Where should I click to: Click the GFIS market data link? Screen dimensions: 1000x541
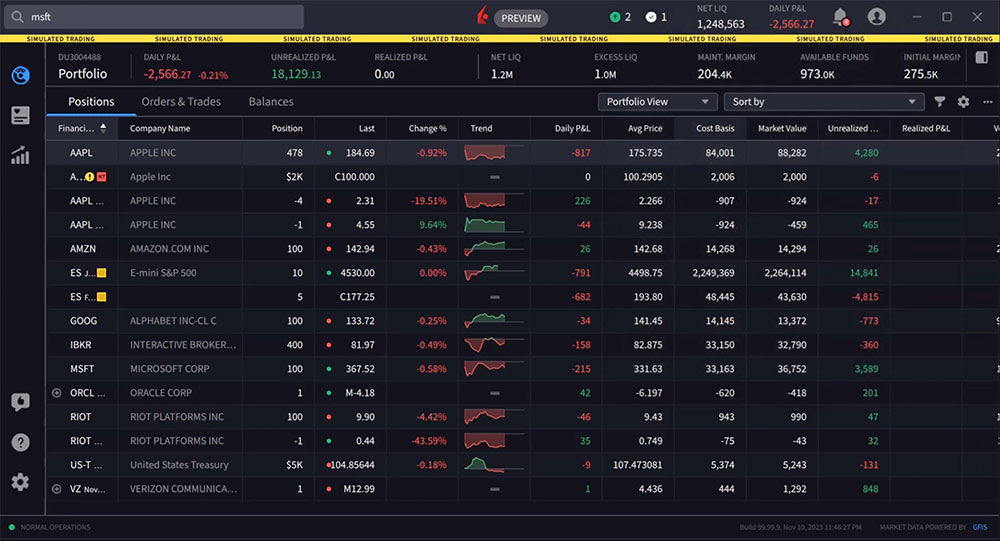click(x=979, y=527)
